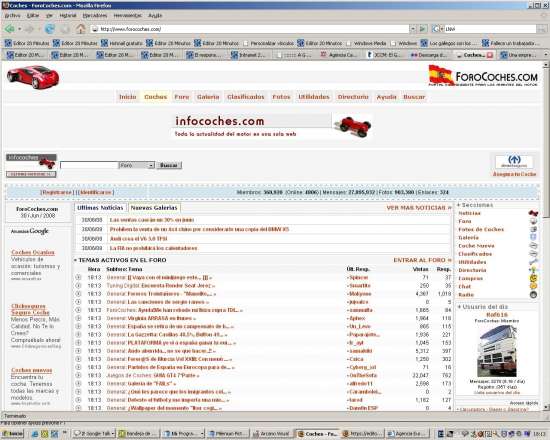Click the smiley icon beside Compras
Screen dimensions: 550x440
(x=533, y=278)
